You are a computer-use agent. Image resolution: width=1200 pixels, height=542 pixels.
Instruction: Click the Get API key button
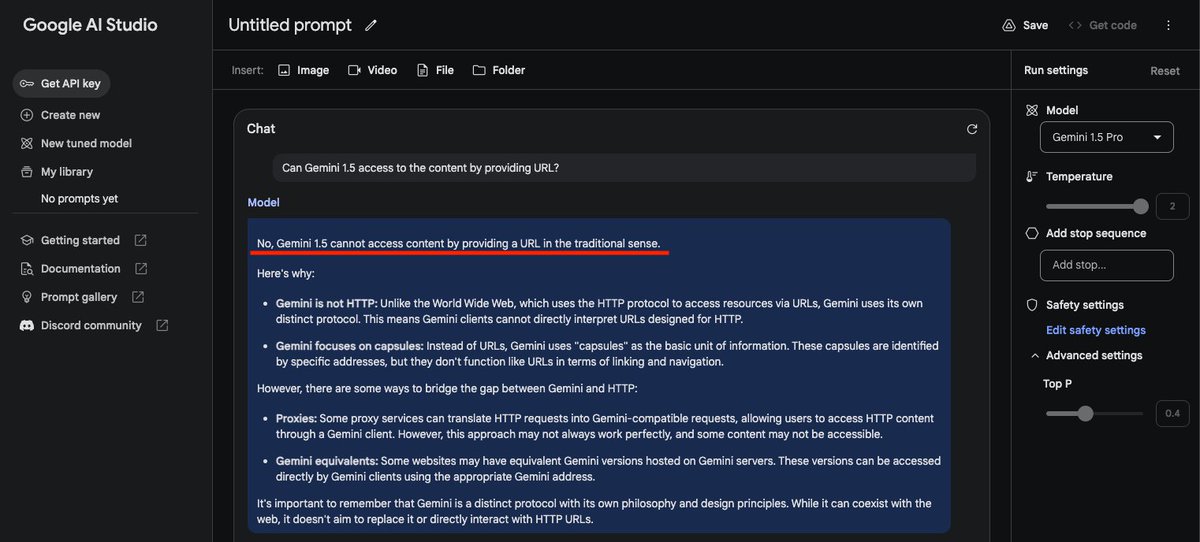(62, 83)
